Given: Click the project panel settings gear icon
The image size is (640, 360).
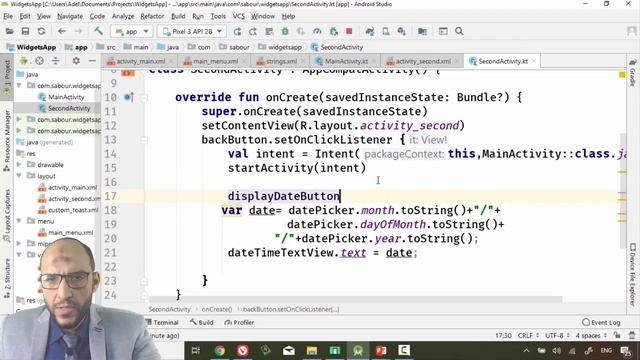Looking at the screenshot, I should pos(76,61).
